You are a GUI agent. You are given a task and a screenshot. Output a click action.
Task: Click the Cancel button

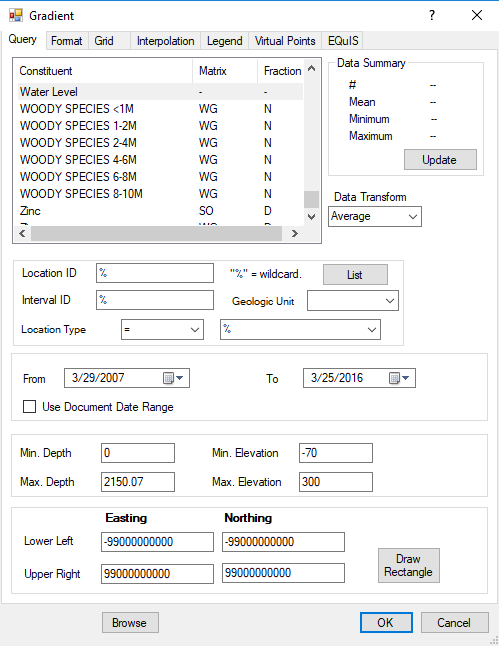pos(454,623)
